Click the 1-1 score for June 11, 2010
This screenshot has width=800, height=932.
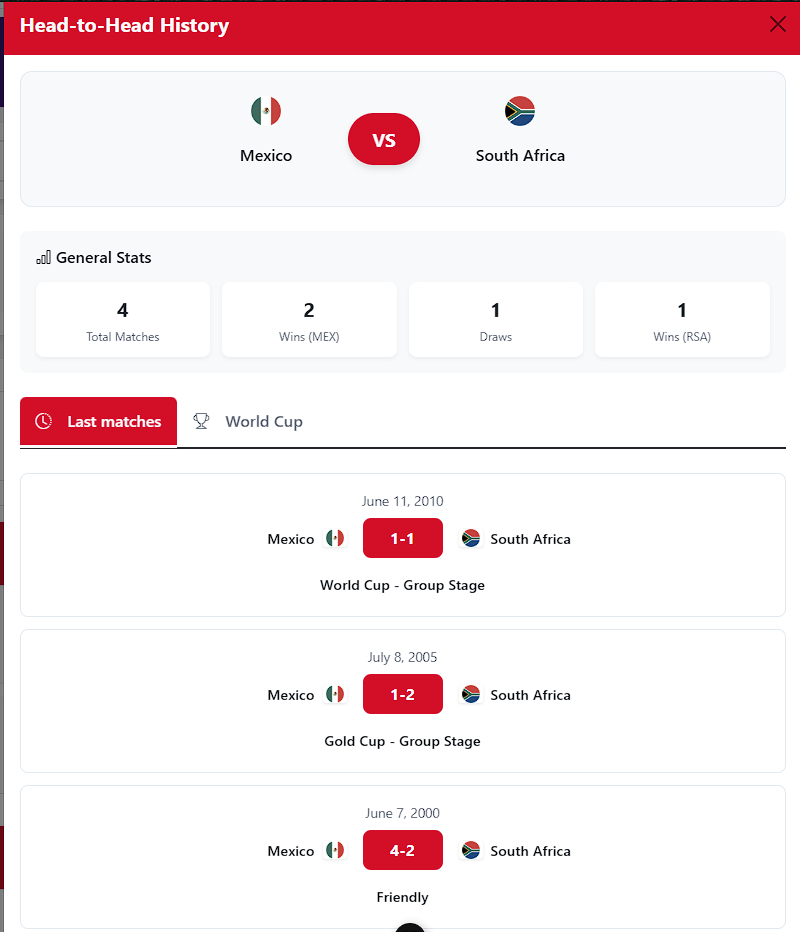click(x=402, y=539)
